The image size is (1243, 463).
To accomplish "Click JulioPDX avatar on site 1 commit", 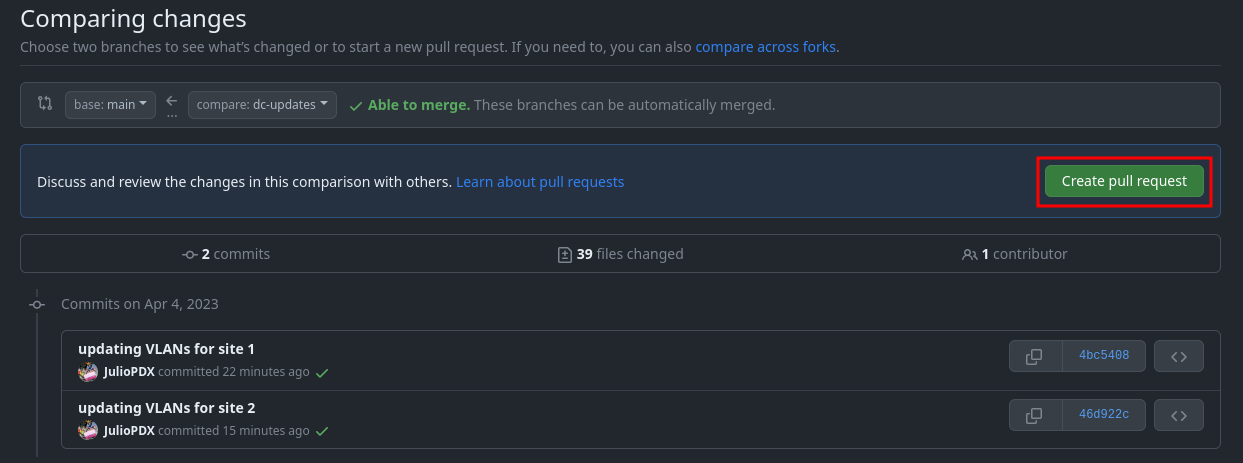I will (88, 372).
